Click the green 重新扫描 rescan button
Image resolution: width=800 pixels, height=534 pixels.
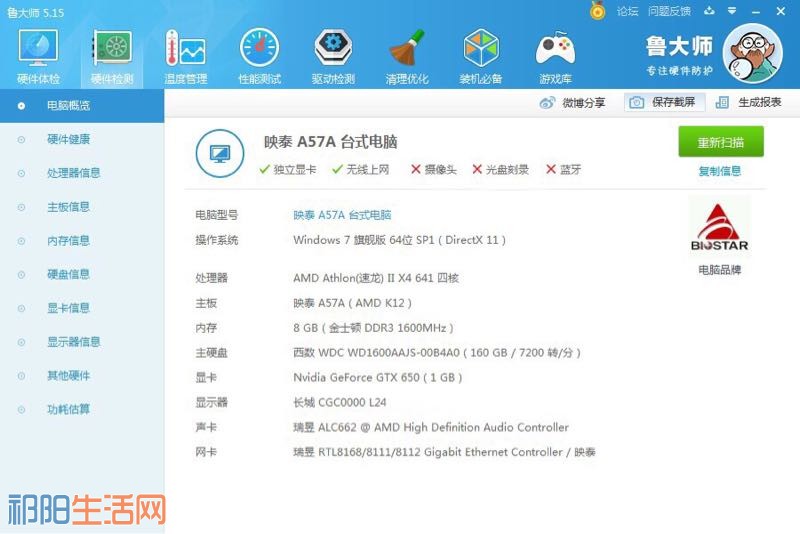point(720,142)
